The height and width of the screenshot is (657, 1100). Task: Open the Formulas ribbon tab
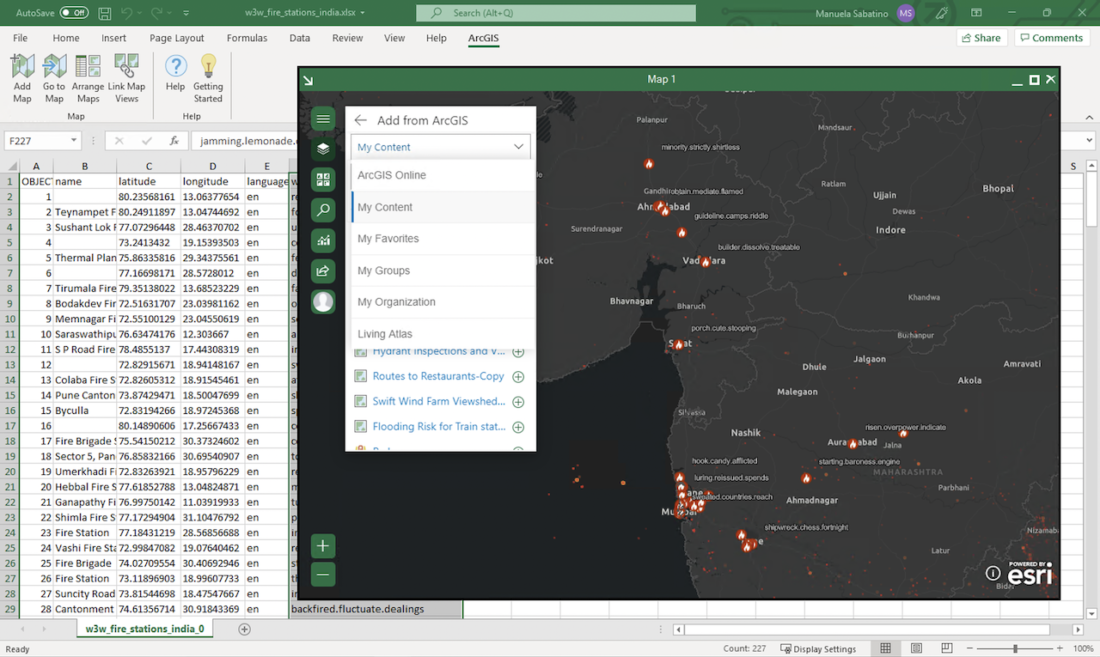coord(247,38)
